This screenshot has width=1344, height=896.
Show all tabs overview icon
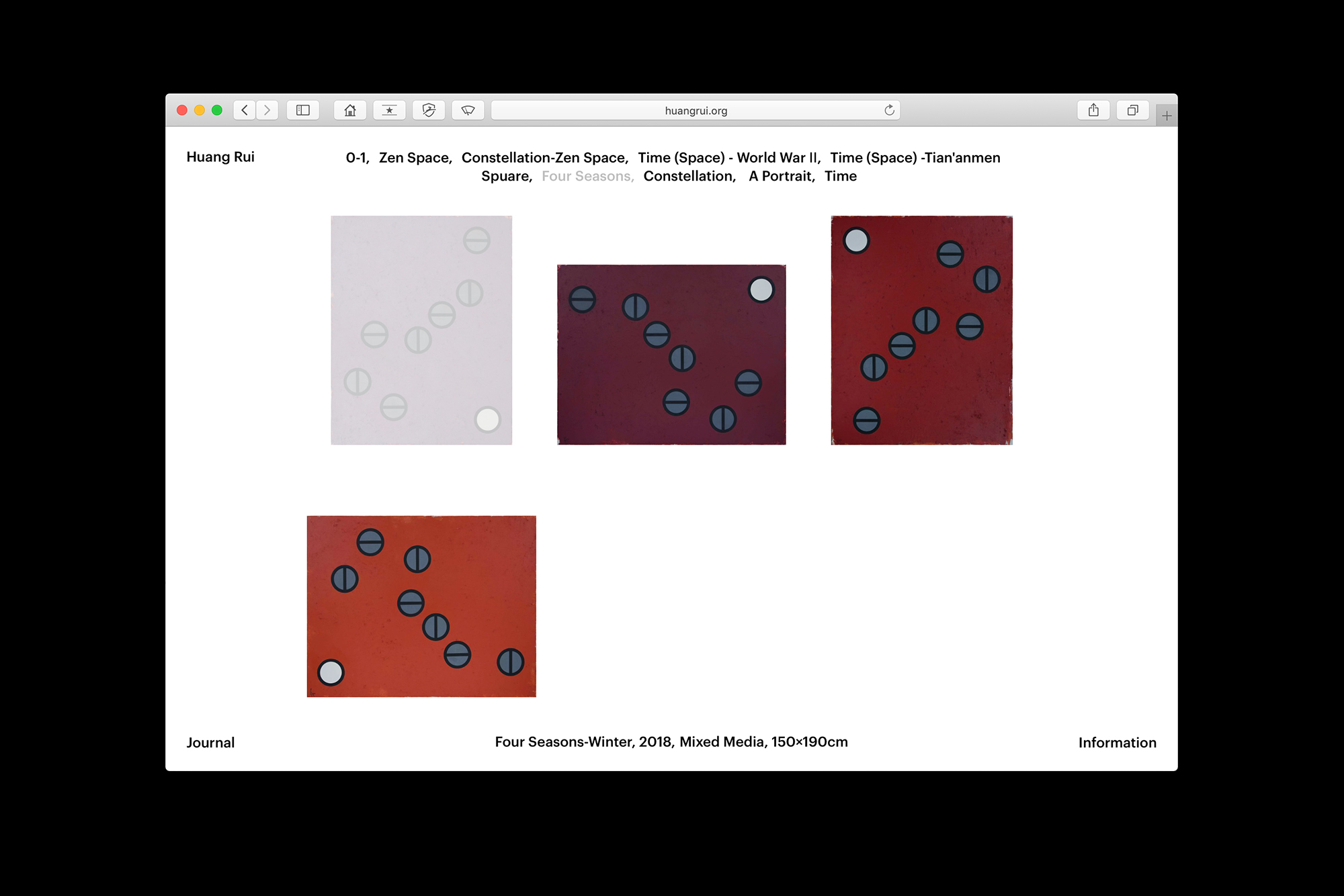point(1133,110)
